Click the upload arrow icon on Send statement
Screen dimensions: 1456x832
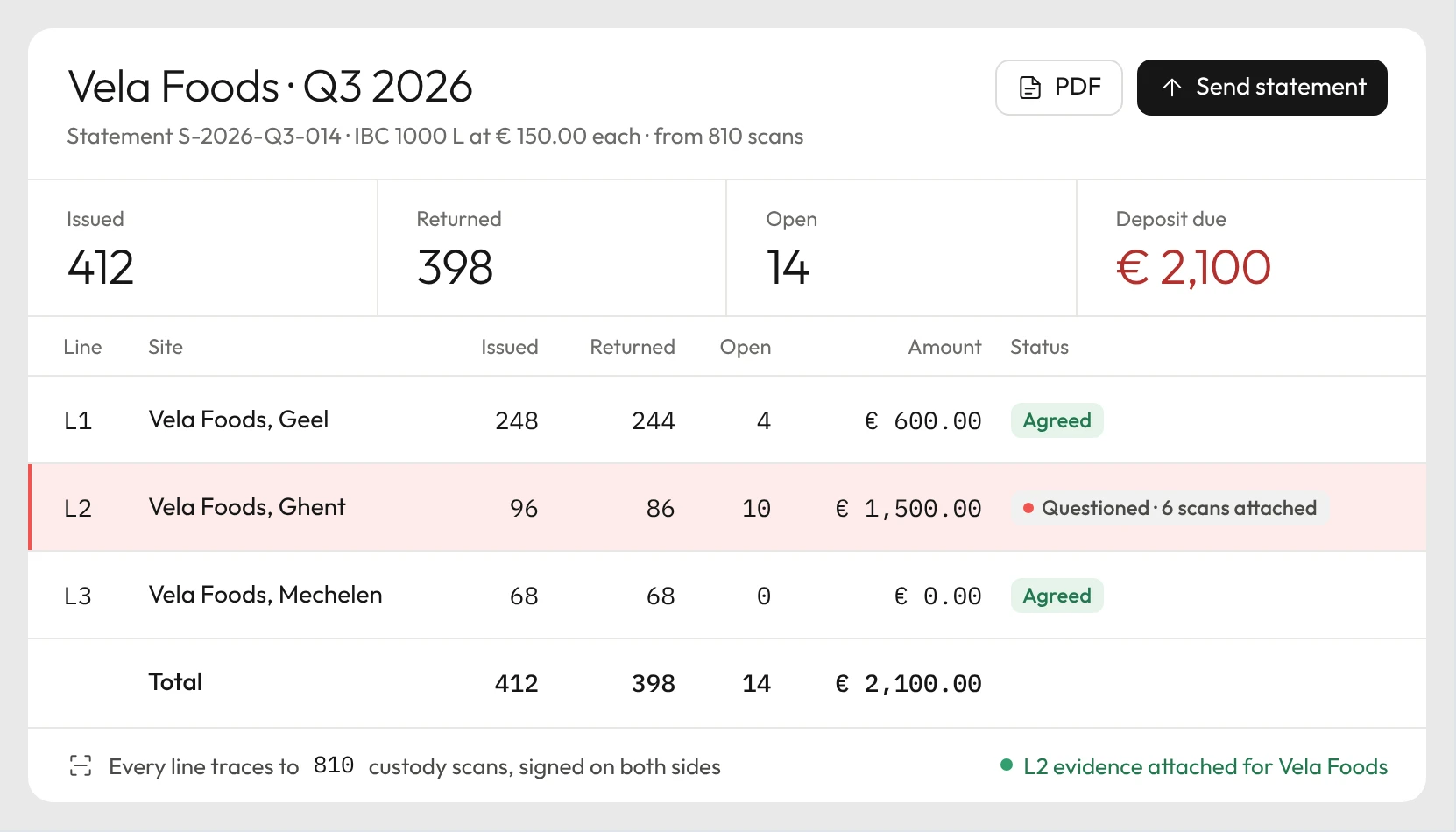(x=1172, y=88)
